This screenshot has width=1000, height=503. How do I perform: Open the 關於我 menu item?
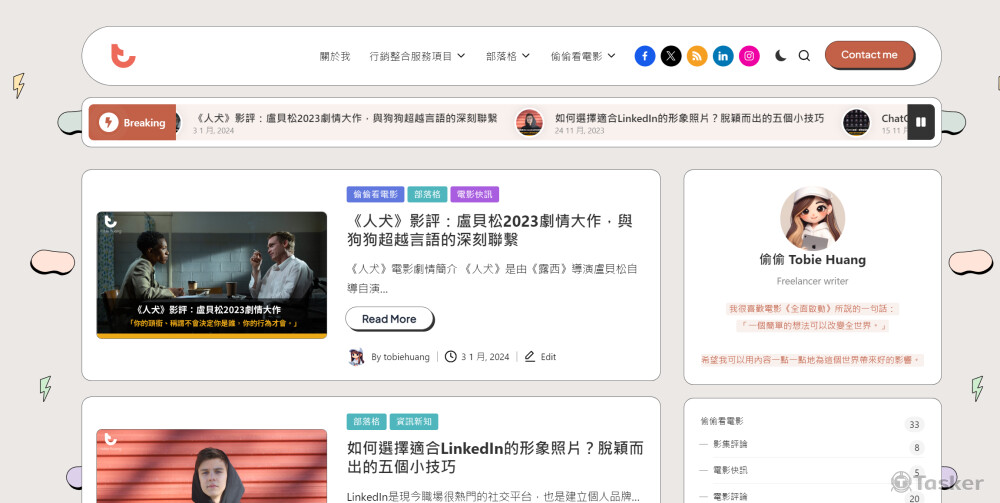(335, 56)
